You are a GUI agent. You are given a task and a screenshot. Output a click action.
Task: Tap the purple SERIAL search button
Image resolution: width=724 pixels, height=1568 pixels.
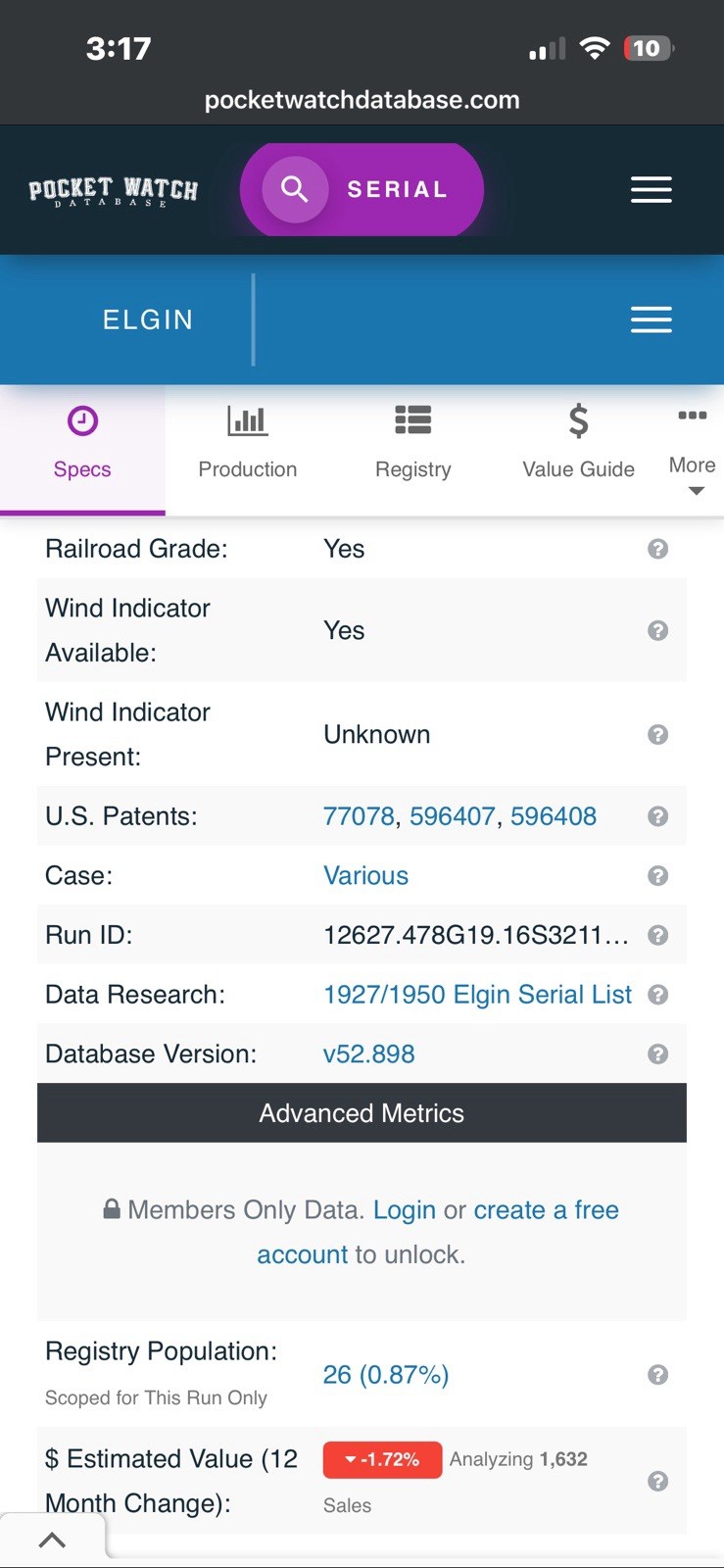tap(362, 189)
